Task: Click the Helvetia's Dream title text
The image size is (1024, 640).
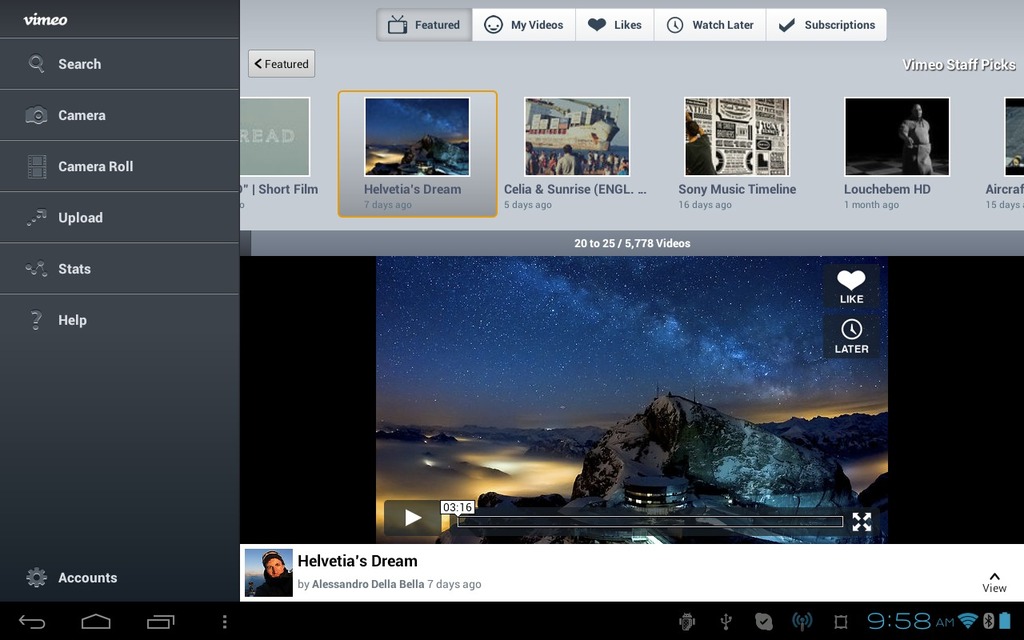Action: (x=357, y=561)
